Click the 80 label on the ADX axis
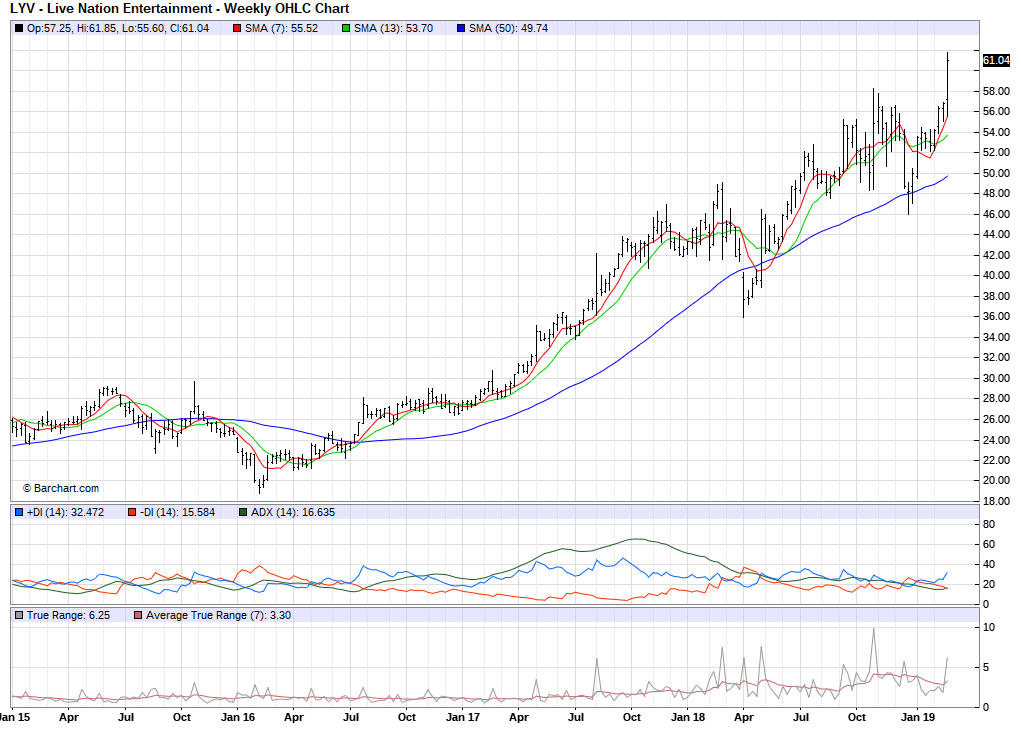This screenshot has width=1021, height=748. (x=988, y=524)
